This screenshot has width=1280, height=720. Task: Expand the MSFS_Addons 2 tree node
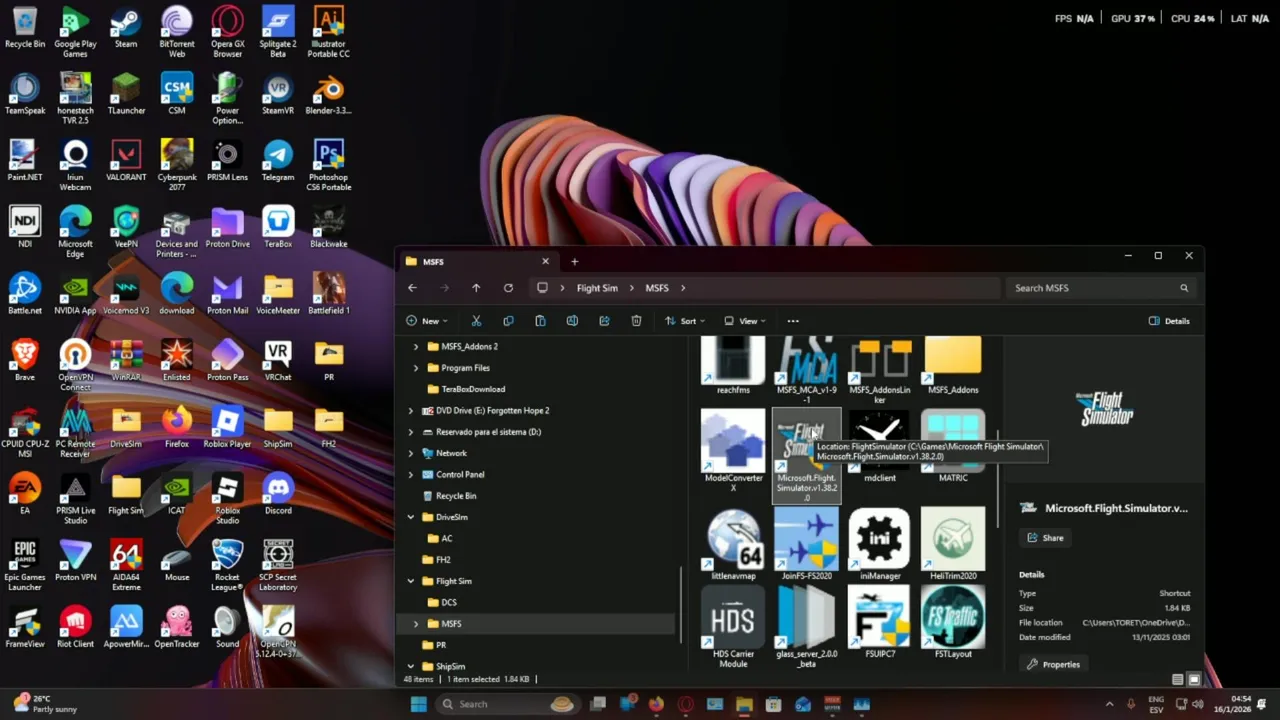coord(416,347)
